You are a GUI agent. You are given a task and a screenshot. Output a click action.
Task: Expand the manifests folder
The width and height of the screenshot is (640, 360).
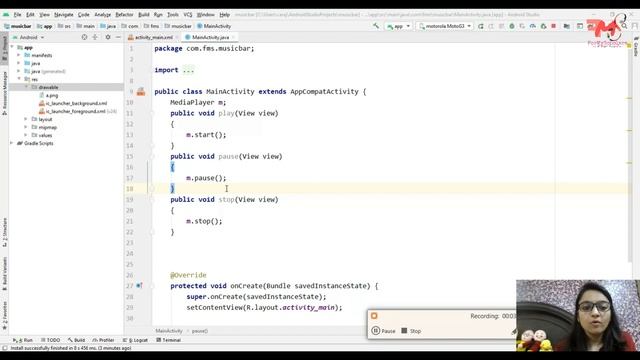(18, 55)
